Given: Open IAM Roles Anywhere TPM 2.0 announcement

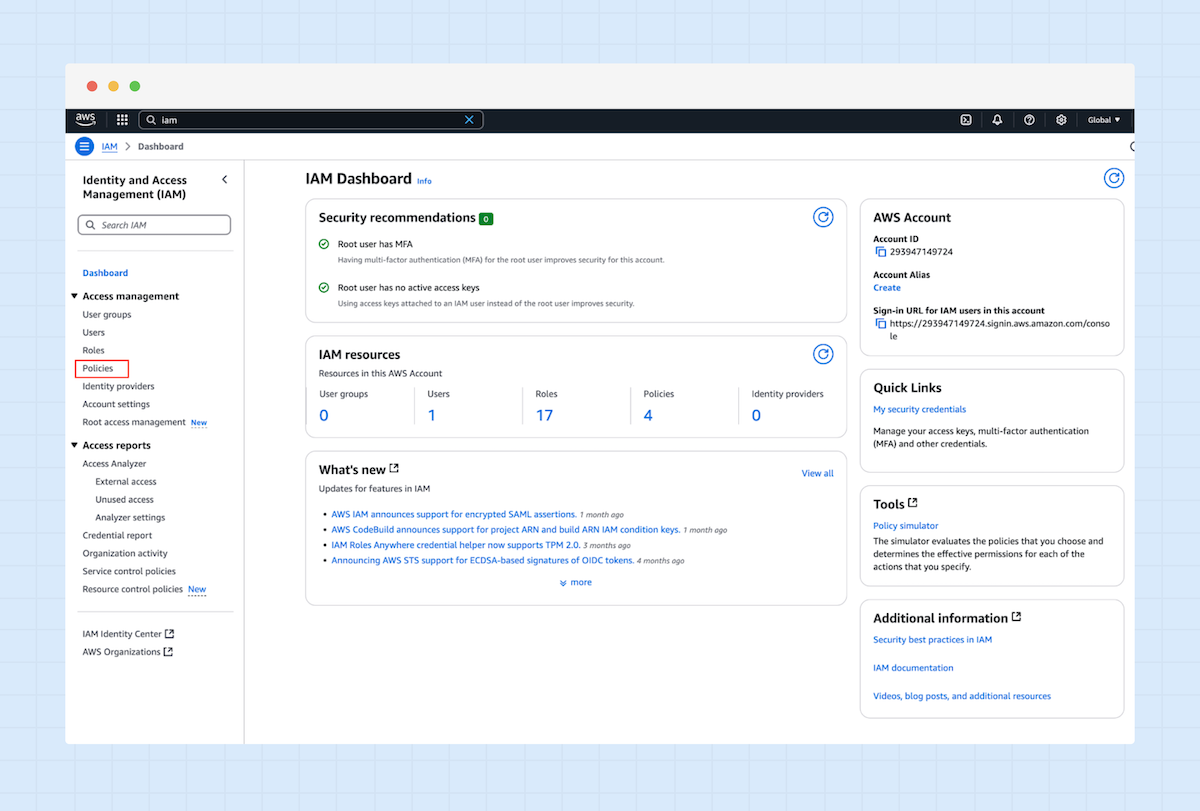Looking at the screenshot, I should pos(456,546).
